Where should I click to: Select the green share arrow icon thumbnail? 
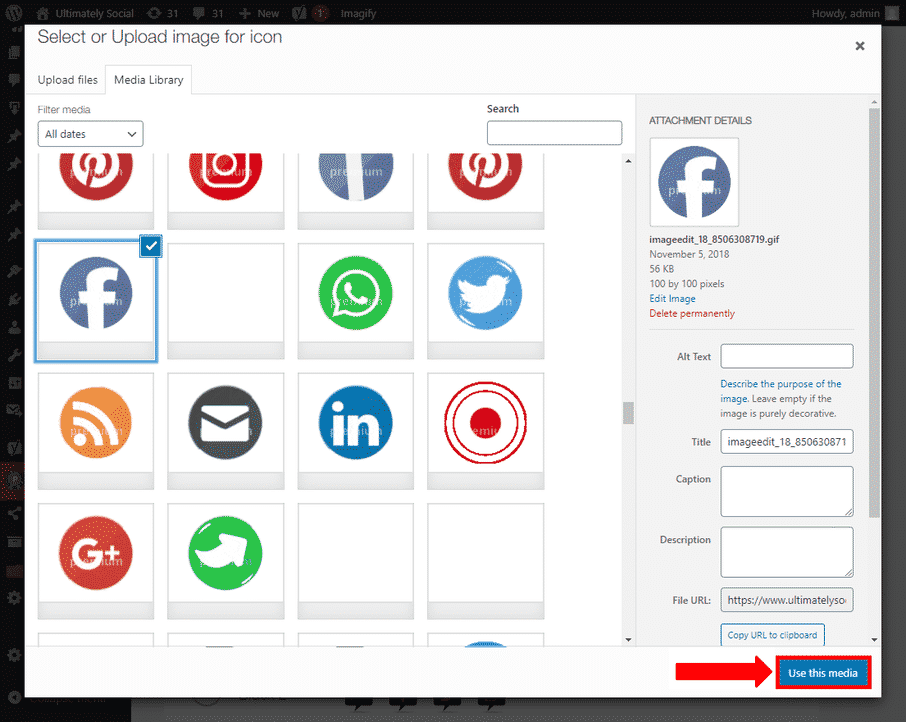(x=225, y=561)
